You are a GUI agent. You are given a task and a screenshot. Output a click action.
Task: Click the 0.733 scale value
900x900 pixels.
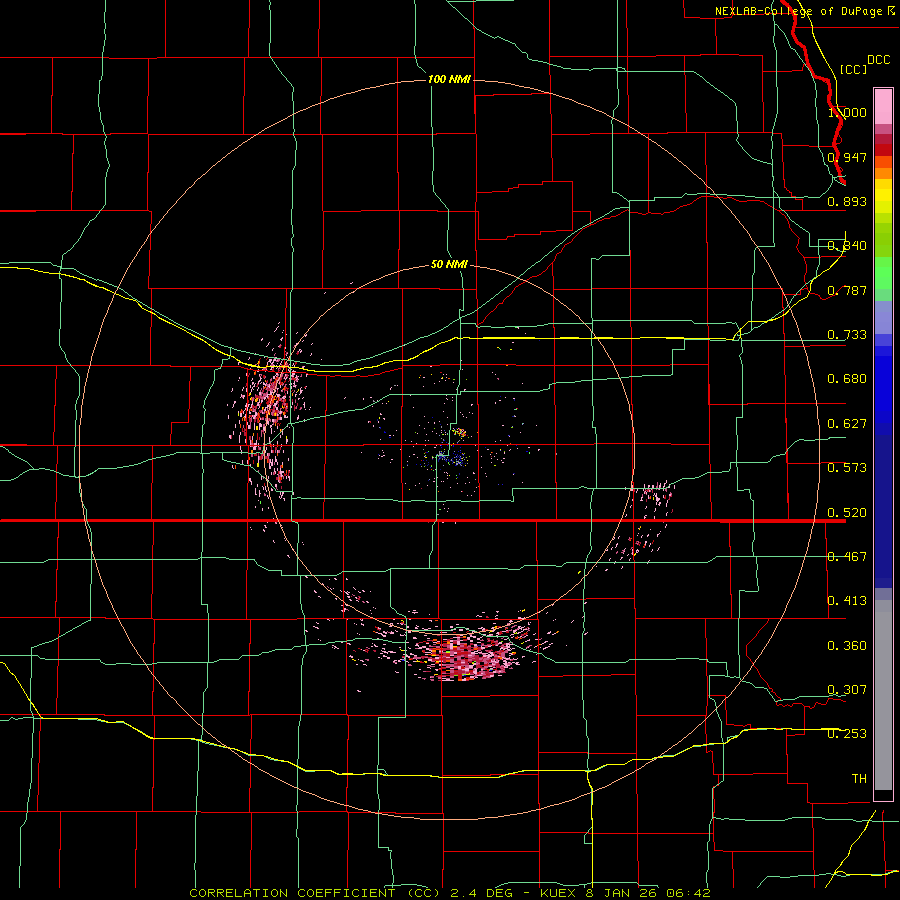tap(847, 335)
